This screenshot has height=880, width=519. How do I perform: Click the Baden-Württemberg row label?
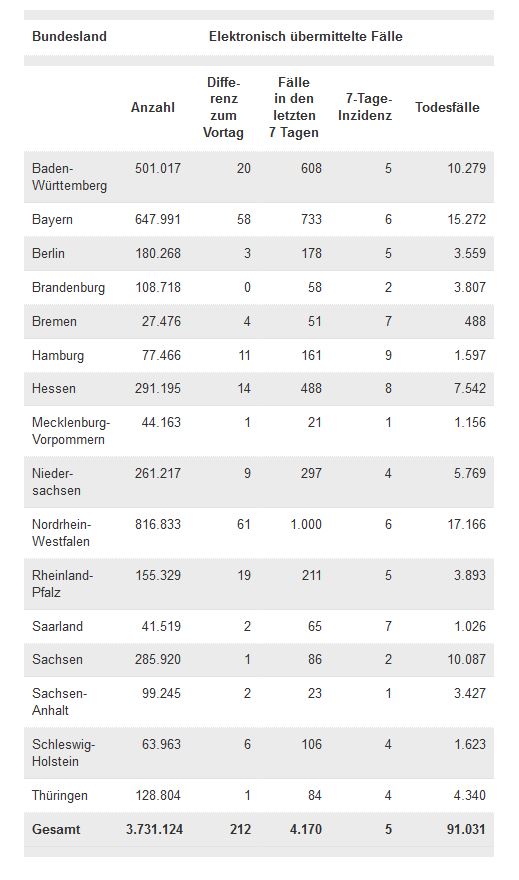tap(70, 177)
